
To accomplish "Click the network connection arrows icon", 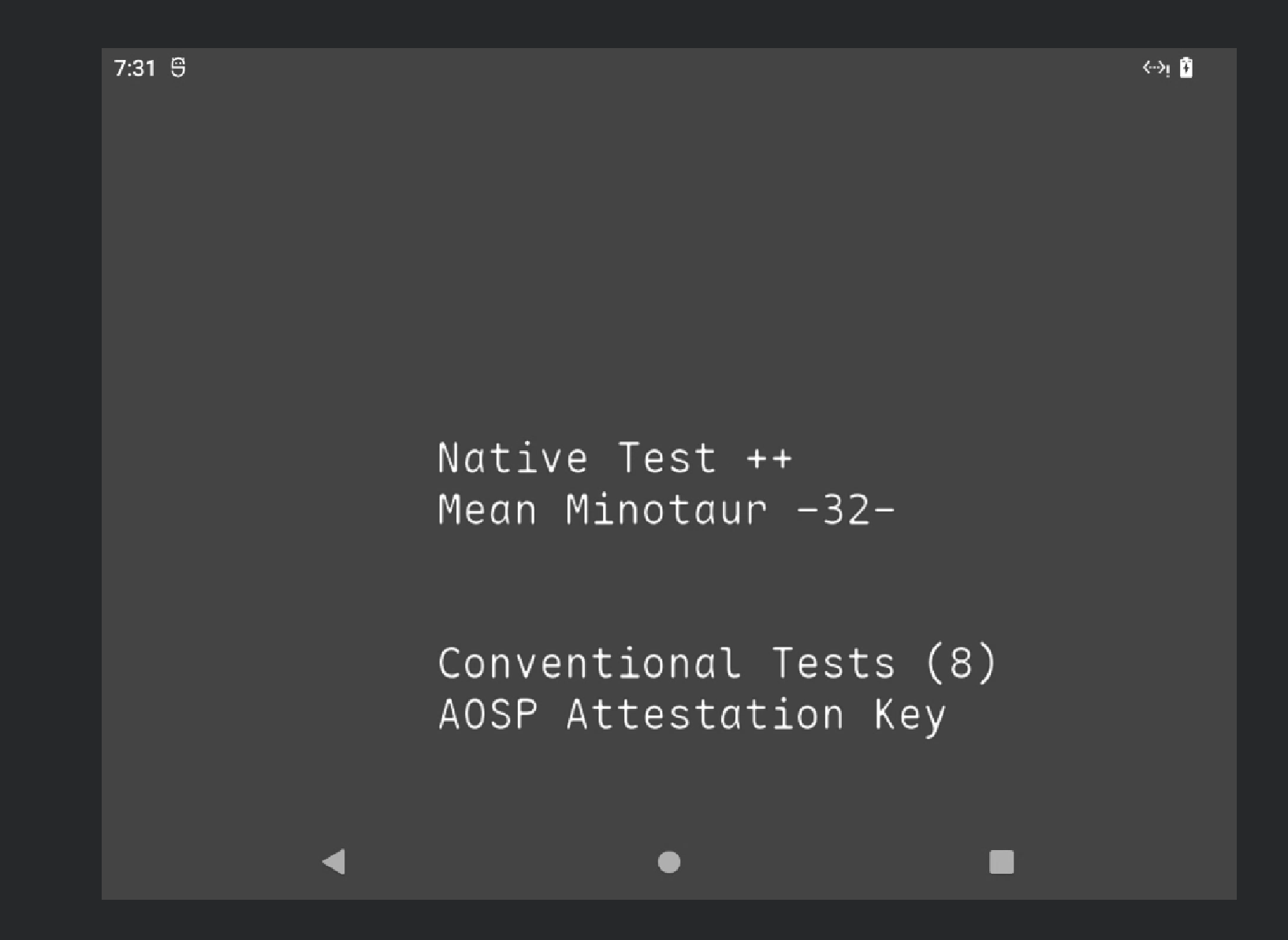I will 1156,69.
